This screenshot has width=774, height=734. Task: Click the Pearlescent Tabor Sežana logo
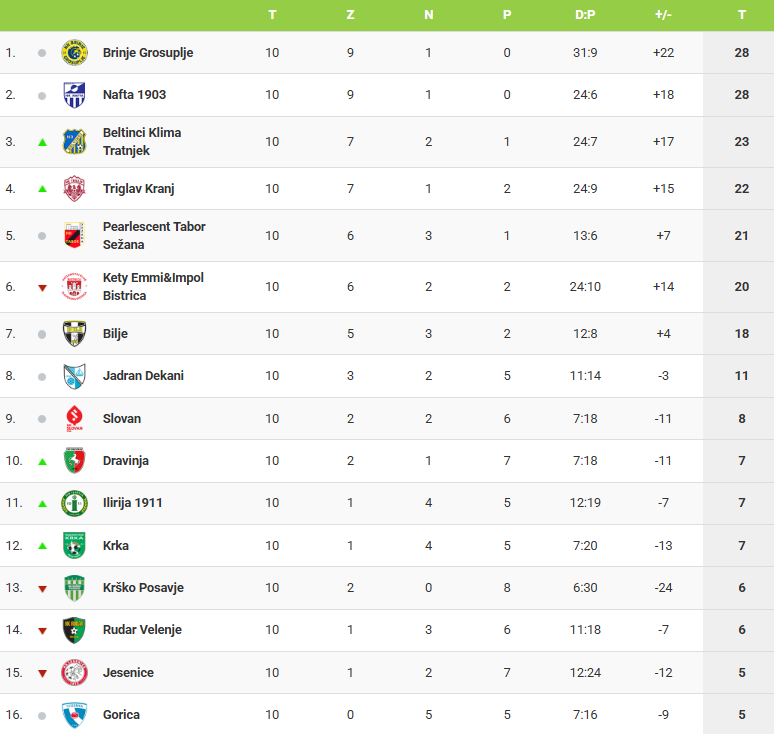74,235
